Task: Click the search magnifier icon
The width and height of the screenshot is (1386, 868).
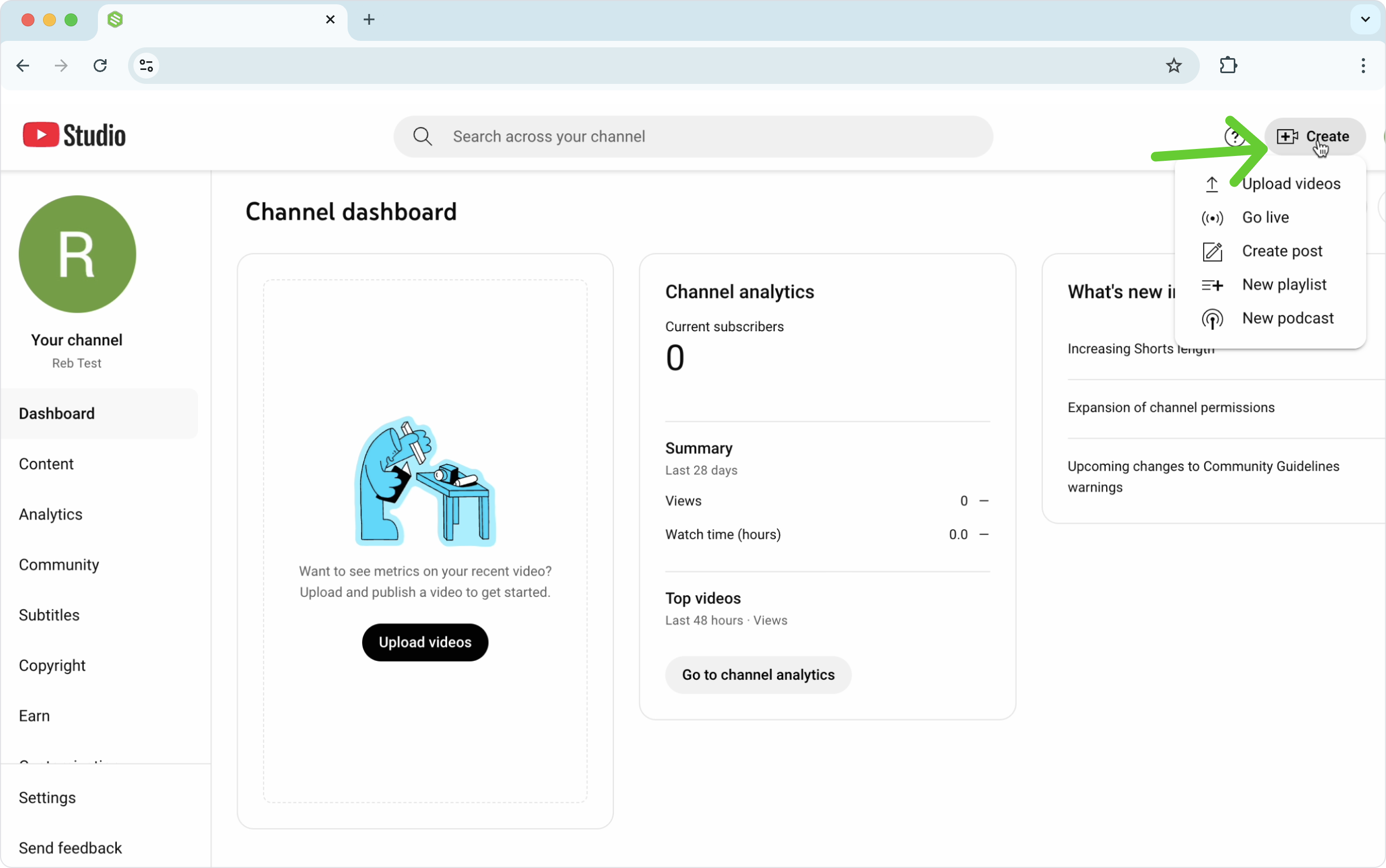Action: click(x=422, y=137)
